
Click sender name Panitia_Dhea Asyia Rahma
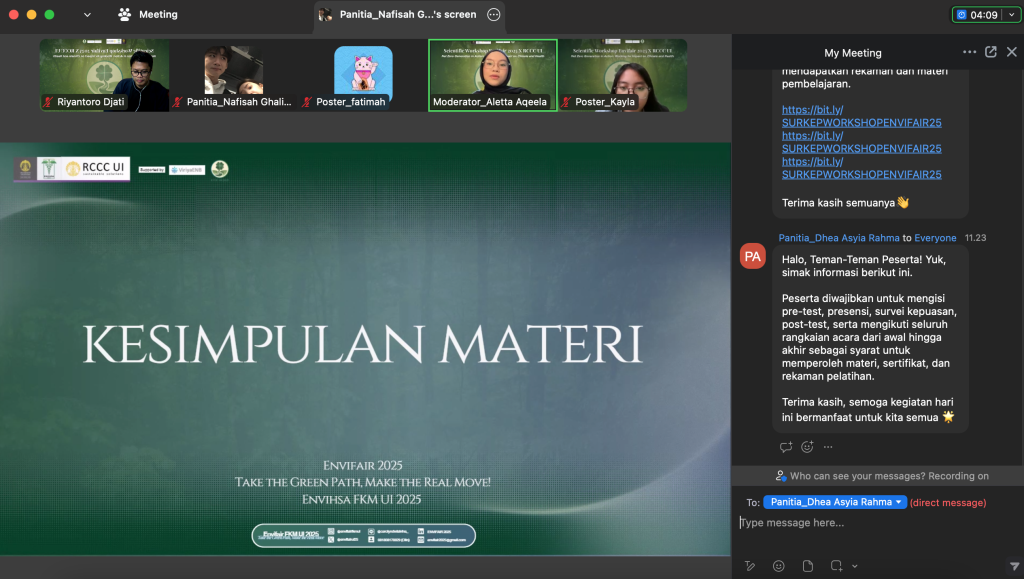pos(838,238)
